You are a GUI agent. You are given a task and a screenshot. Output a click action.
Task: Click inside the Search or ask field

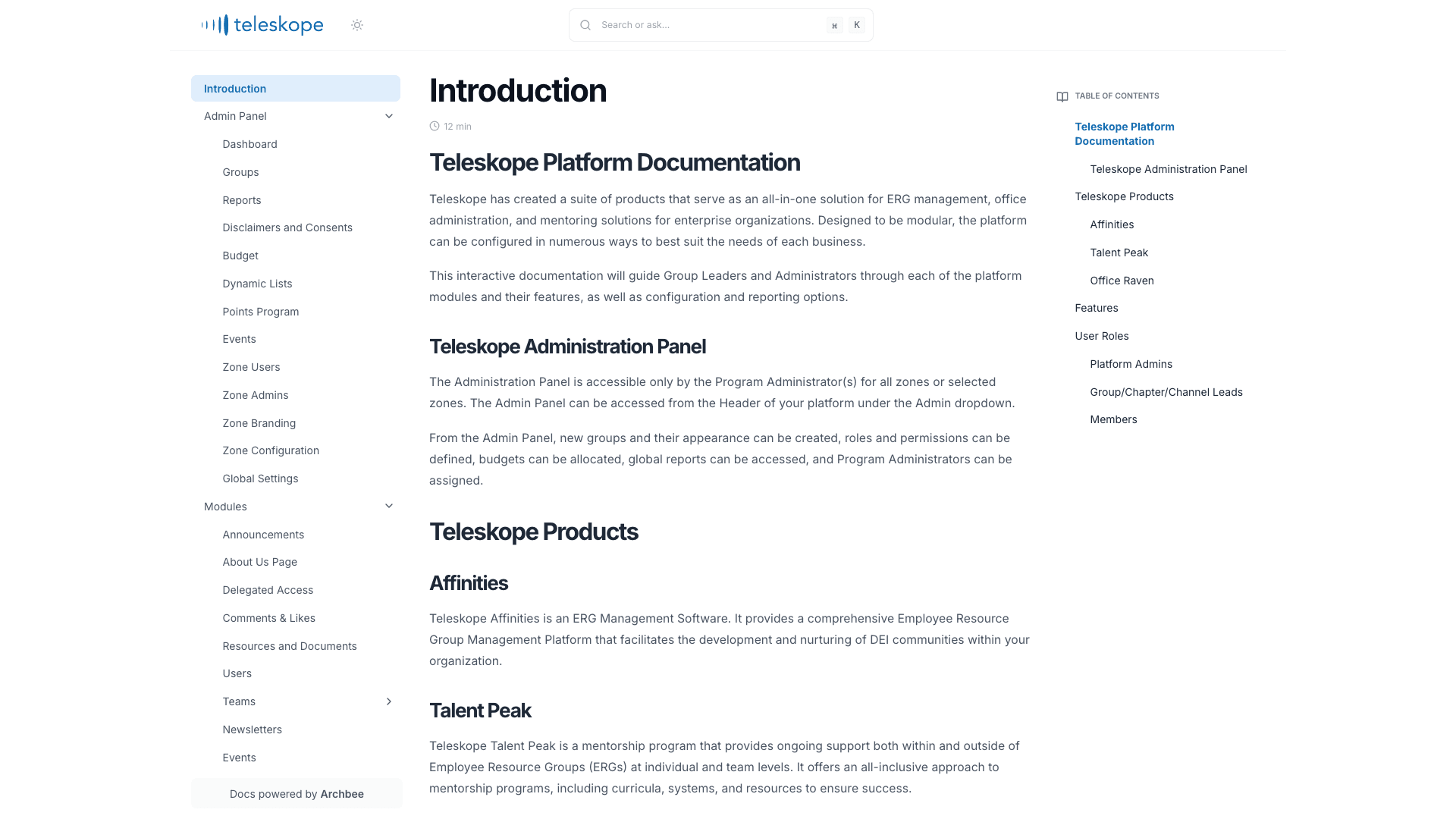682,24
